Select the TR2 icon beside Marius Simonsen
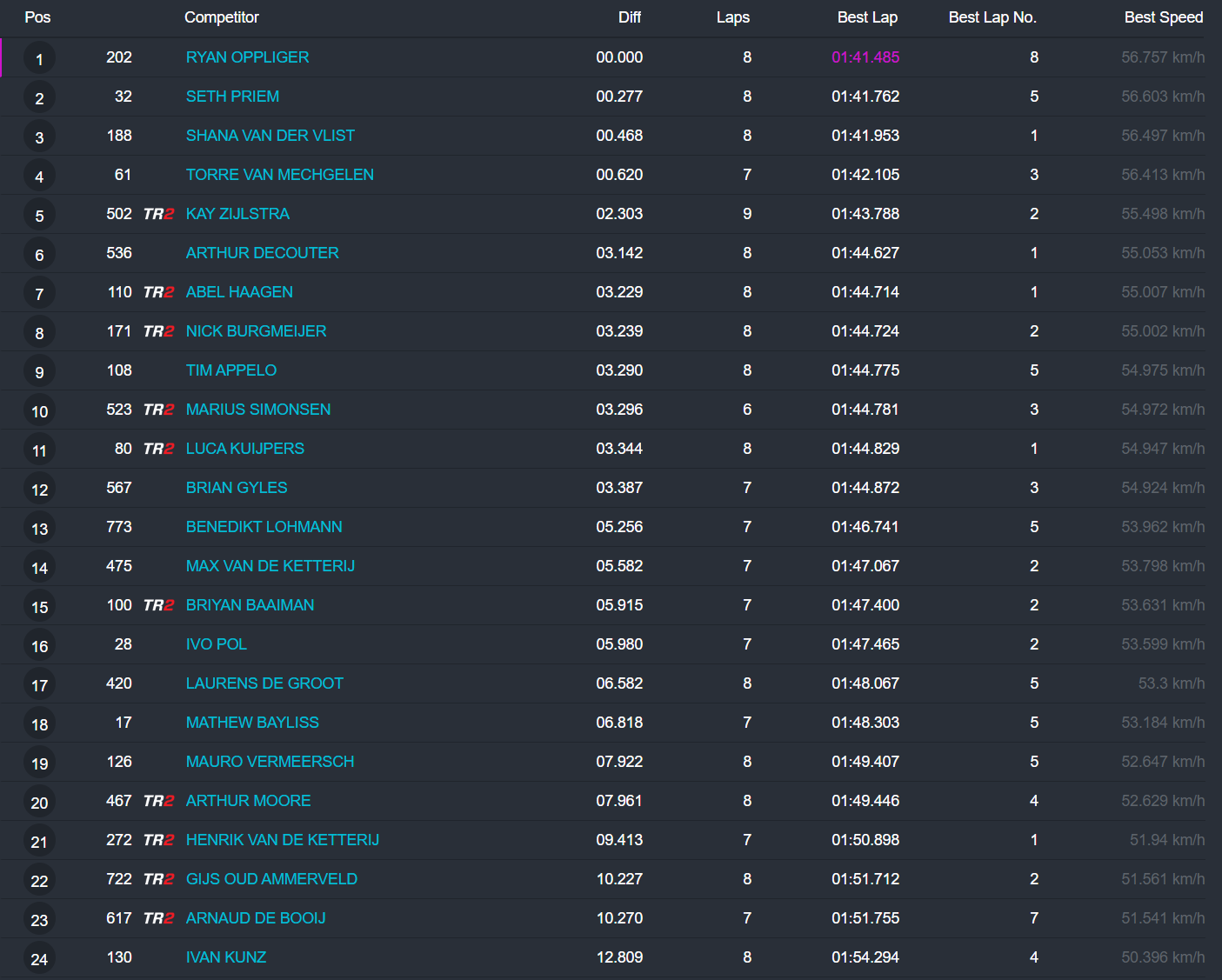The width and height of the screenshot is (1222, 980). [x=158, y=410]
